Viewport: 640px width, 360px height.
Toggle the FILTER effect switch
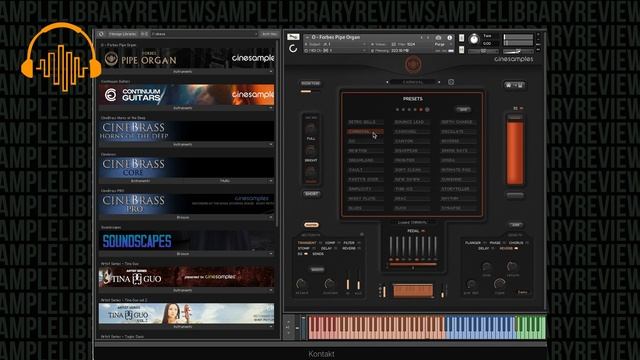pos(359,243)
